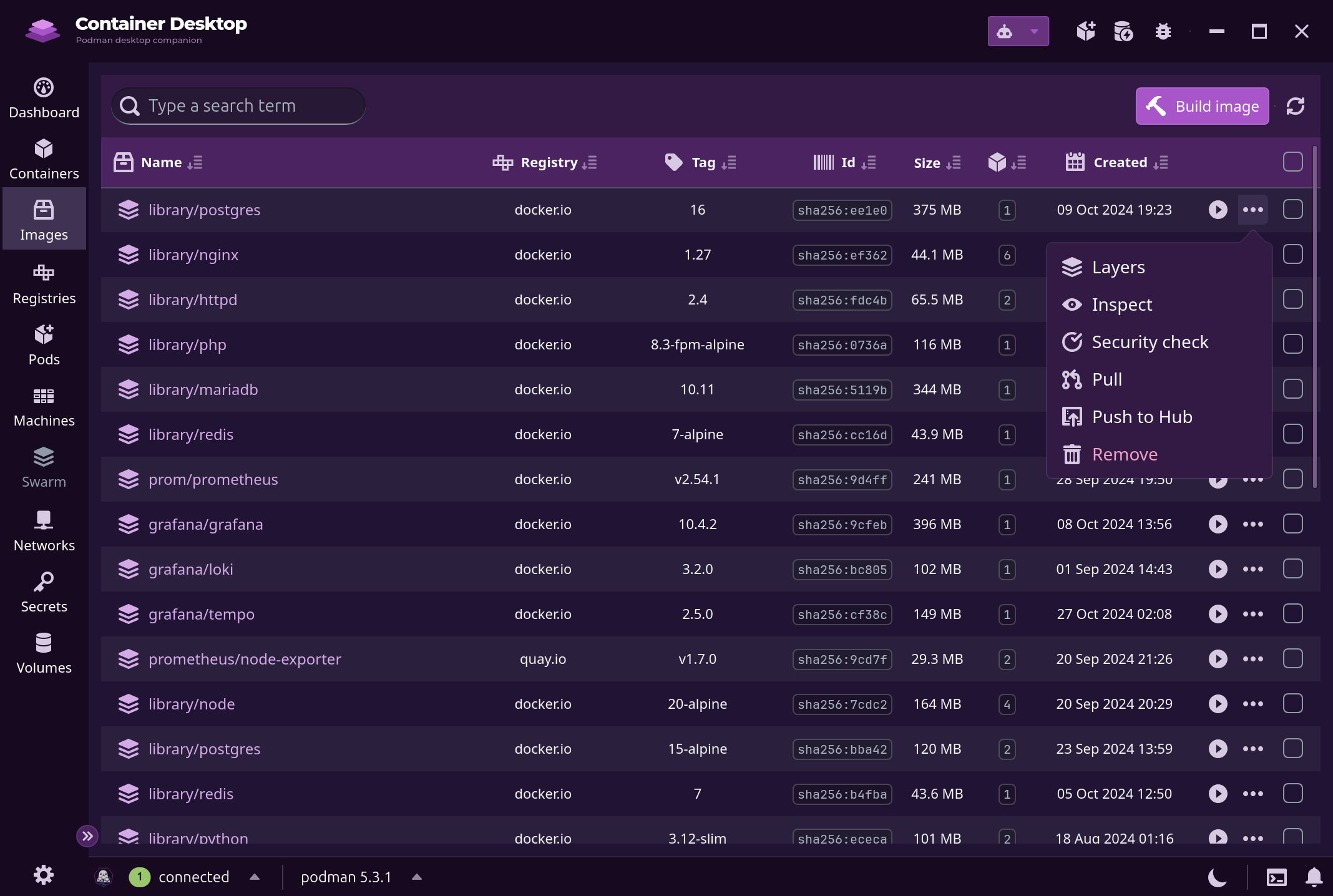Check the grafana/grafana row checkbox
Image resolution: width=1333 pixels, height=896 pixels.
coord(1292,524)
